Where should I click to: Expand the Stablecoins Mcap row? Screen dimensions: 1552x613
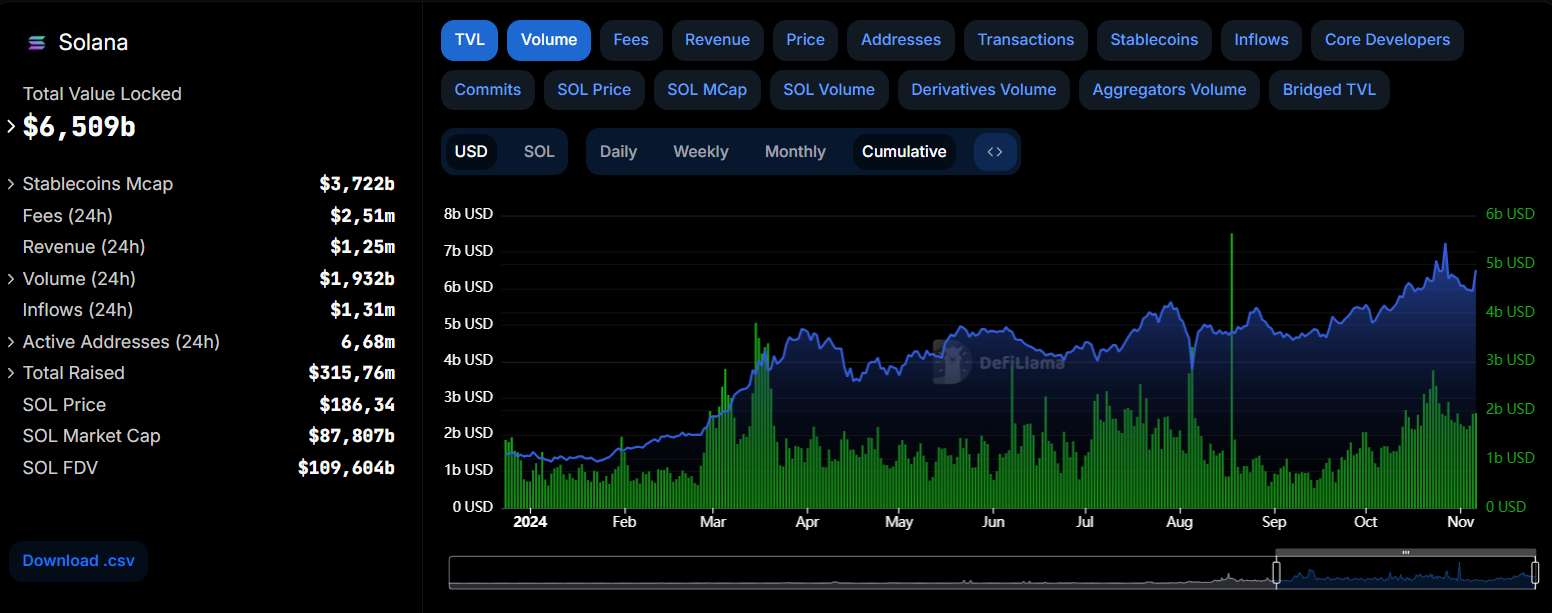coord(11,184)
